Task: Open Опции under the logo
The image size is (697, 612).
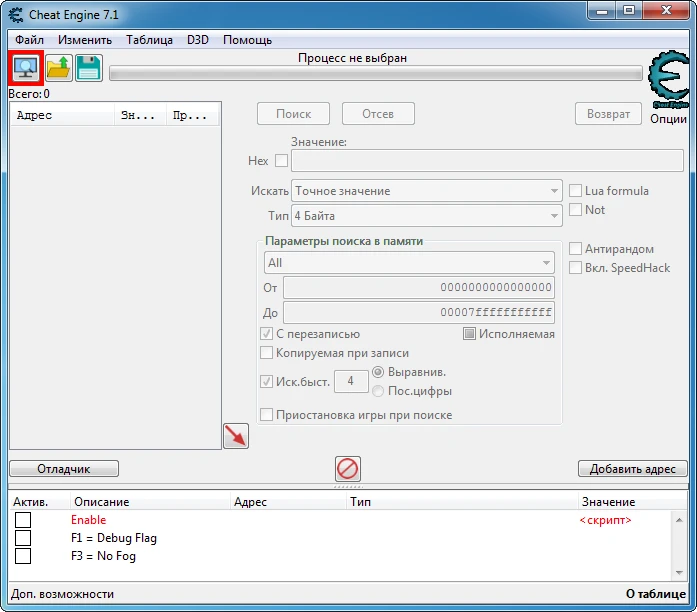Action: coord(669,119)
